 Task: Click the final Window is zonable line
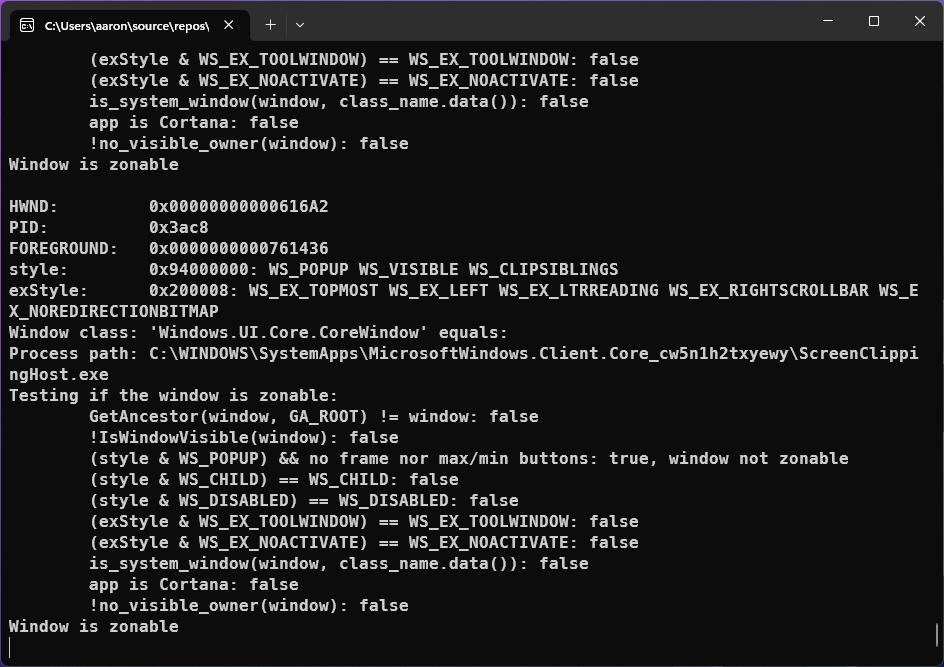(x=94, y=626)
